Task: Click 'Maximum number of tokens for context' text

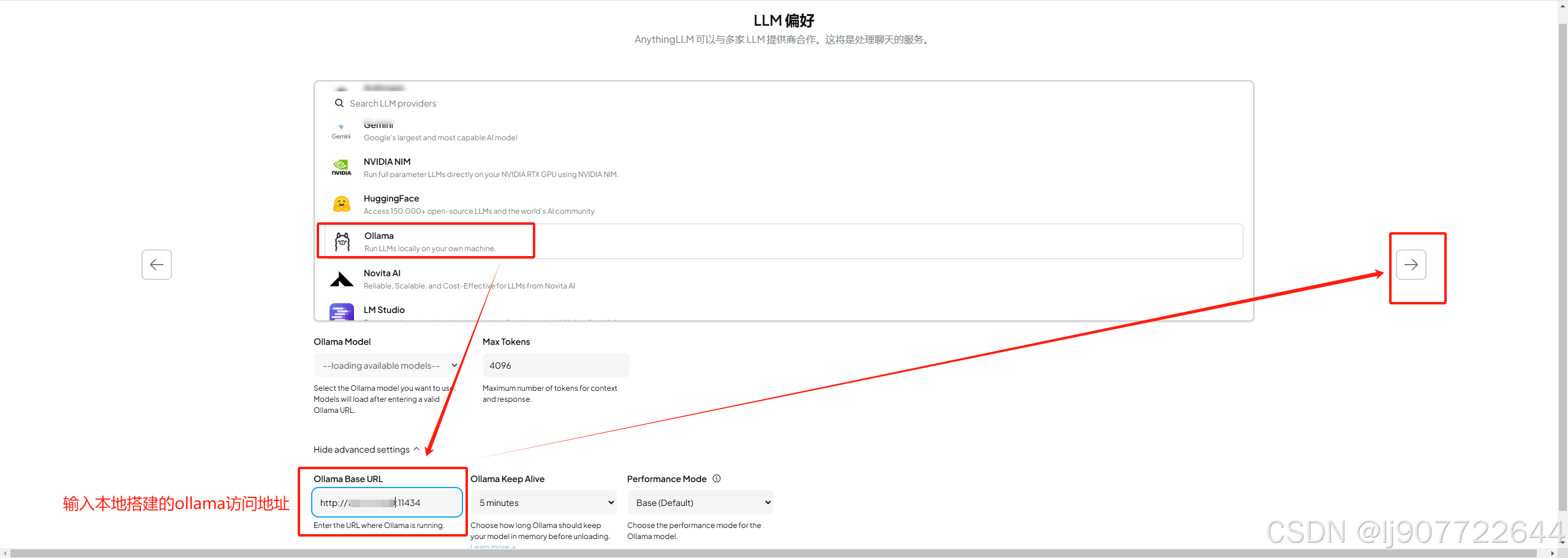Action: coord(549,388)
